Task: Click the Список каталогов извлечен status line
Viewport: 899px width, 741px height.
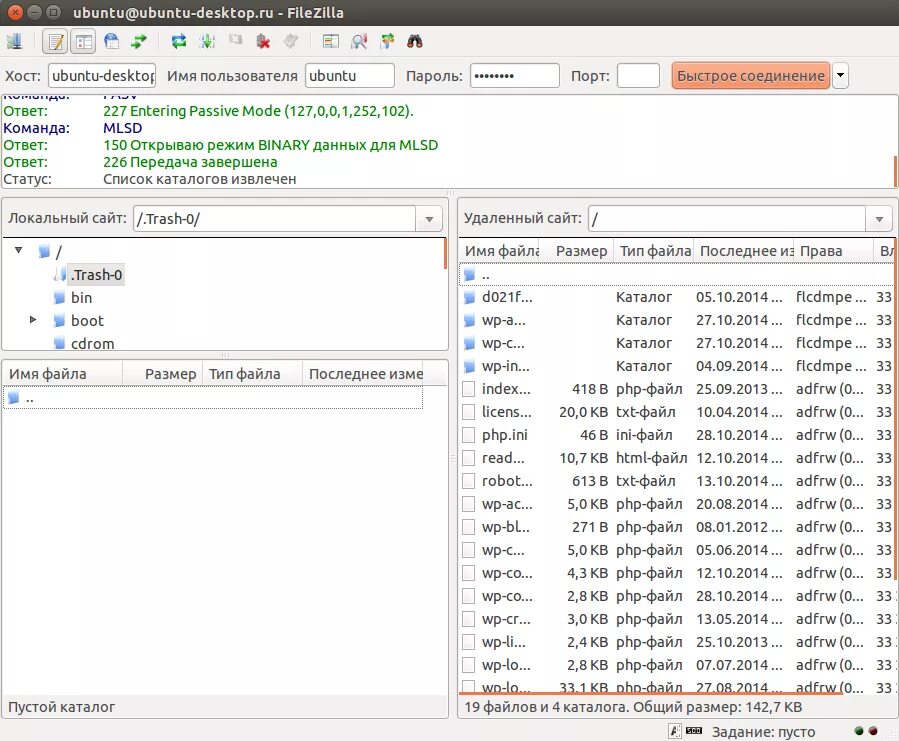Action: (x=200, y=179)
